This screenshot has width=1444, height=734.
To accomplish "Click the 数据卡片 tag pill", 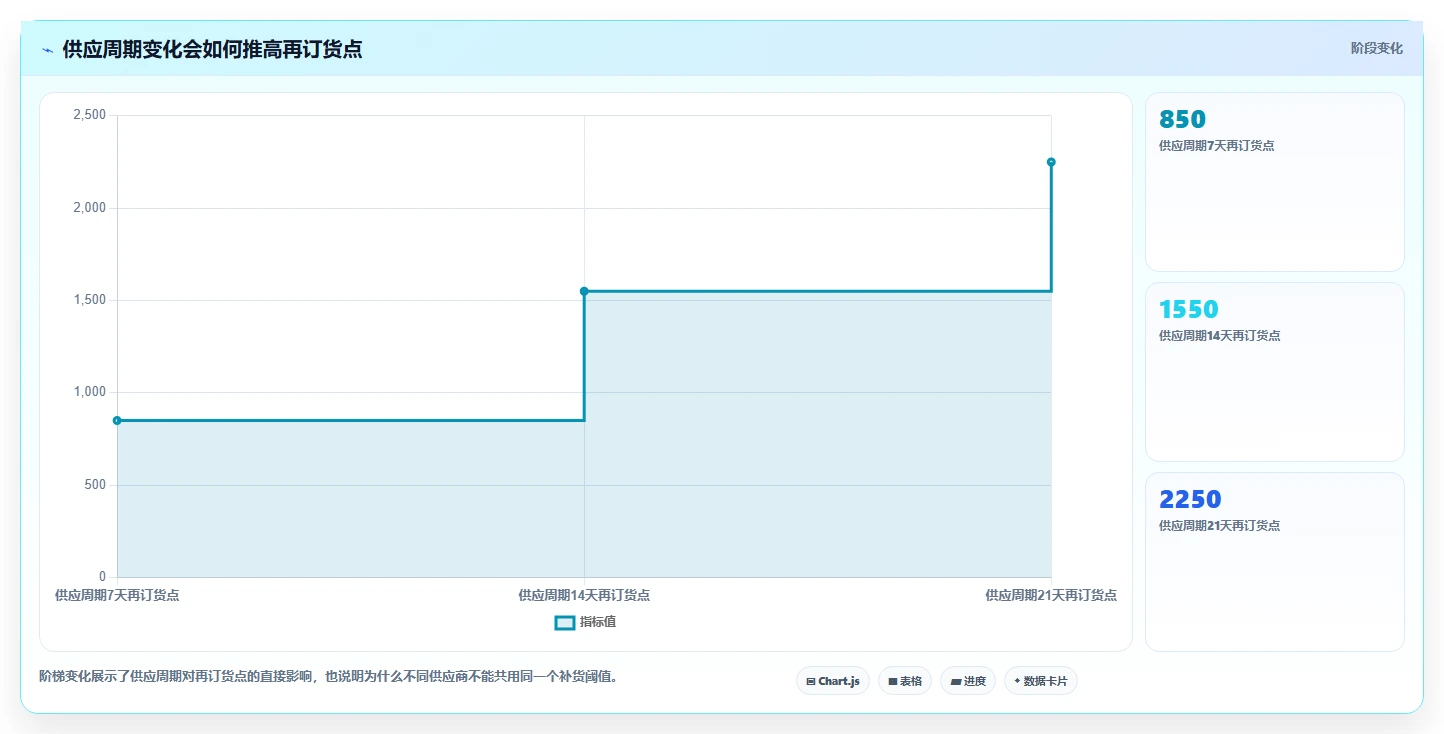I will 1041,681.
